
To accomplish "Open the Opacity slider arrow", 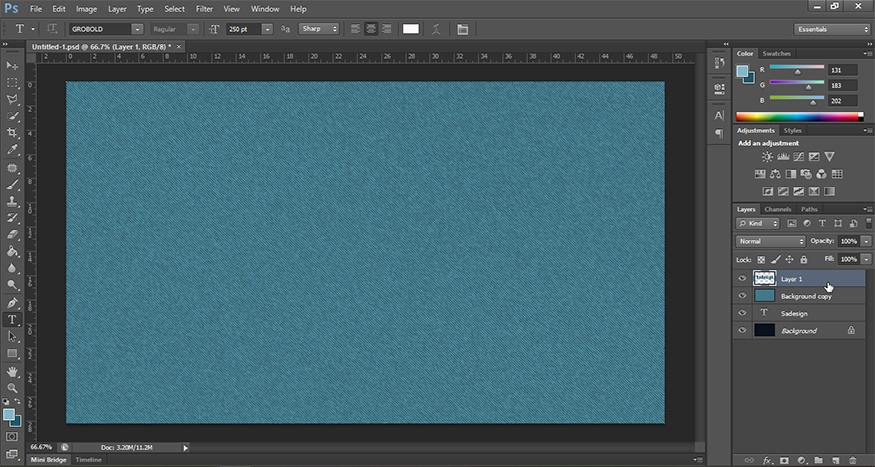I will (x=866, y=241).
